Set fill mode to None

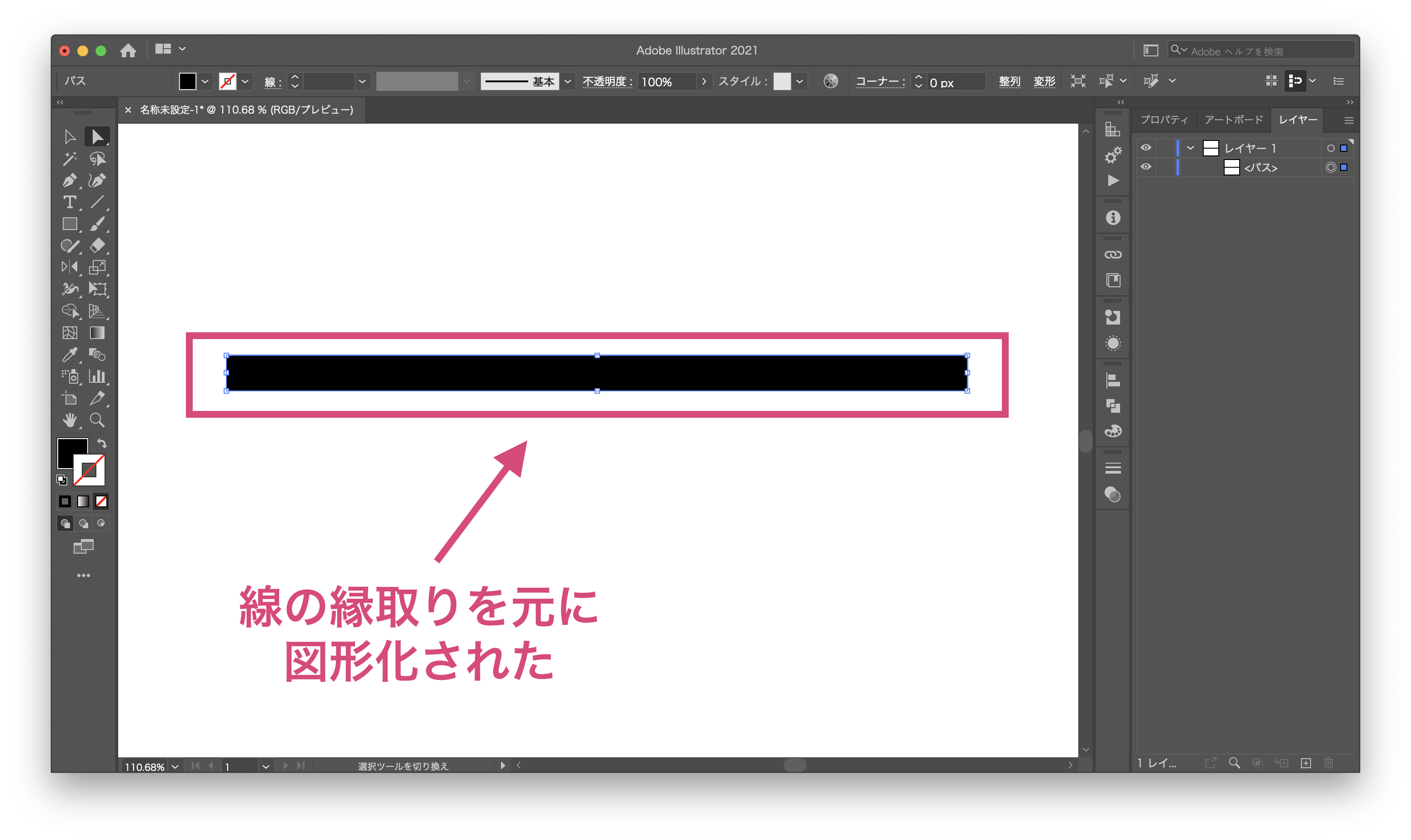coord(101,501)
